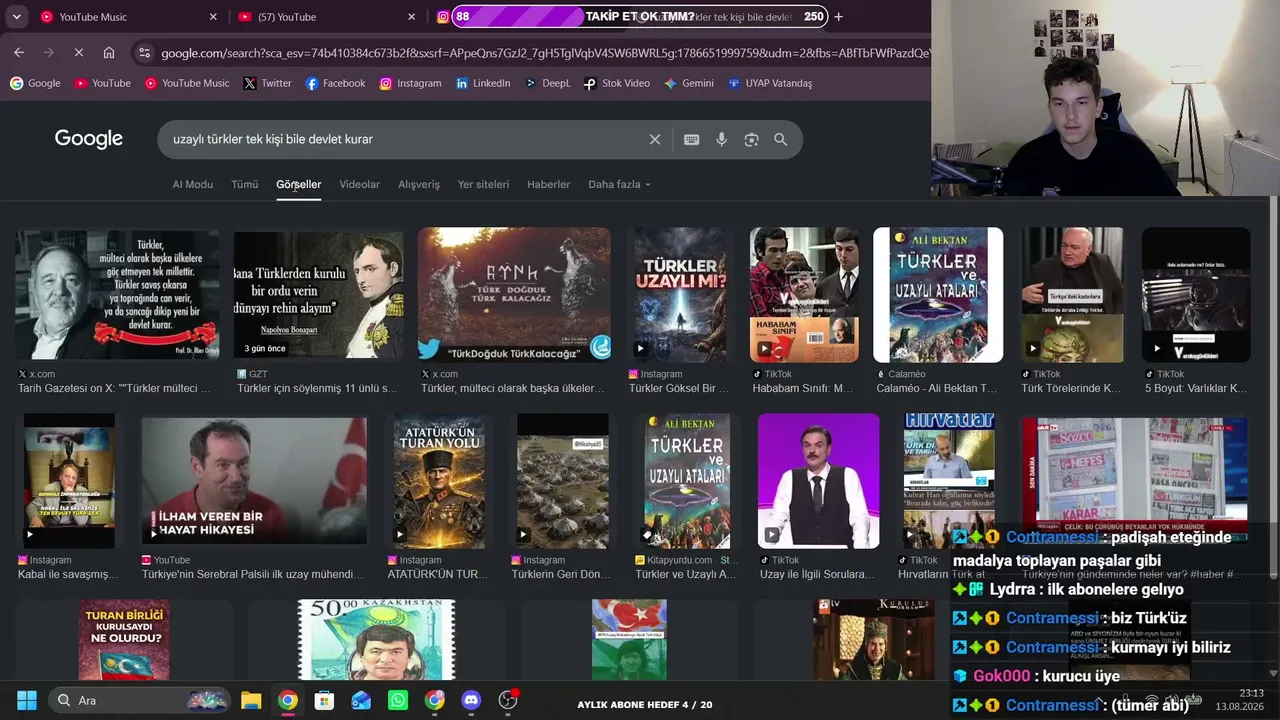This screenshot has height=720, width=1280.
Task: Open File Explorer from the taskbar
Action: click(251, 700)
